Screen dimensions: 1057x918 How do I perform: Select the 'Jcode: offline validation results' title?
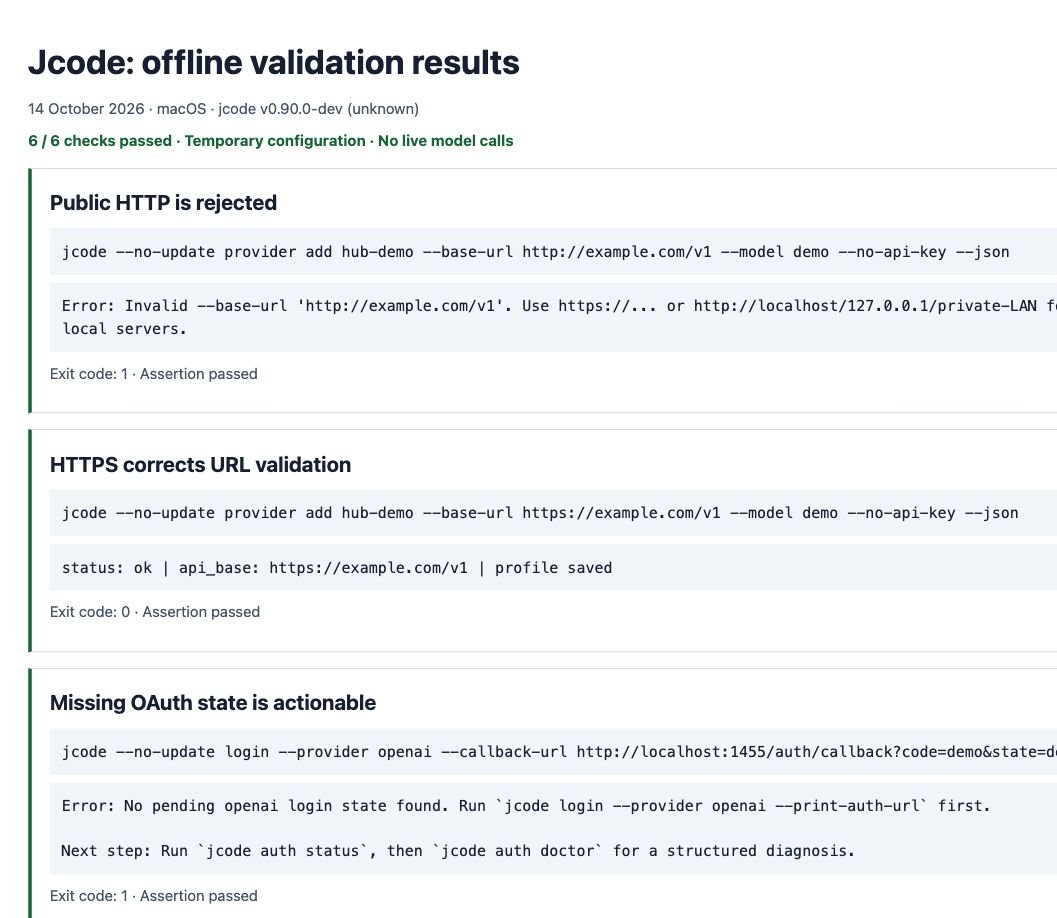(x=274, y=63)
